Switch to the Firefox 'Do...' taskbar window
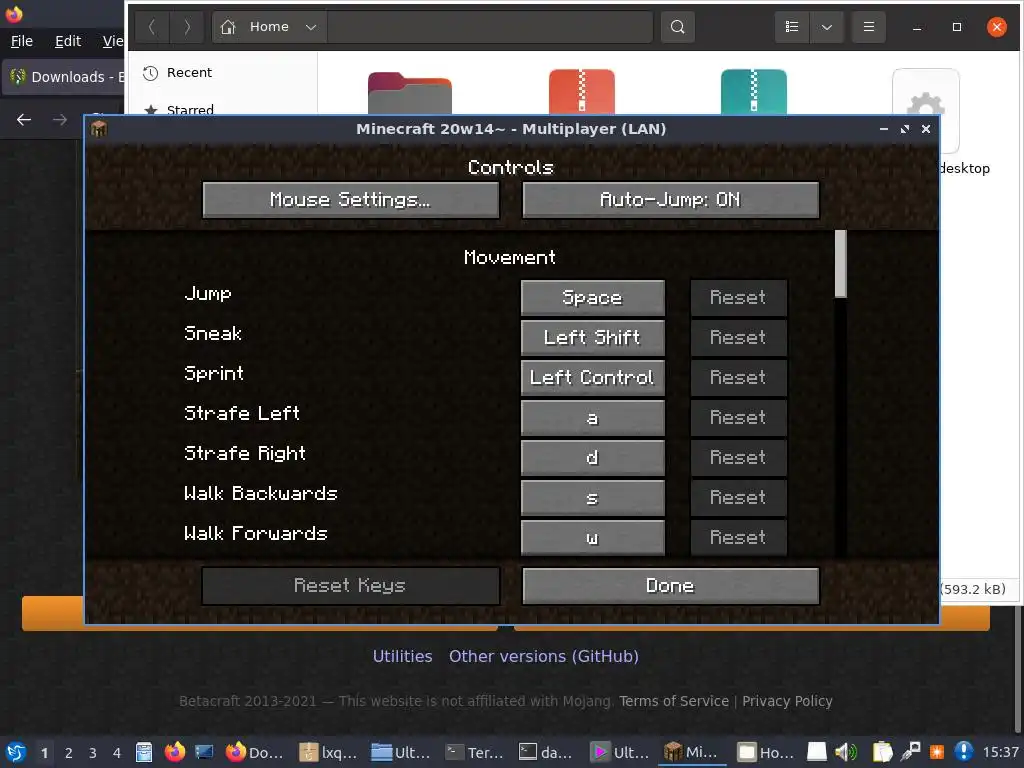The width and height of the screenshot is (1024, 768). coord(255,752)
